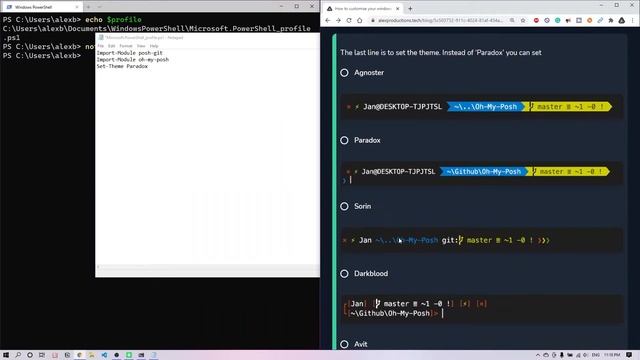Image resolution: width=640 pixels, height=360 pixels.
Task: Open taskbar Search
Action: click(18, 355)
